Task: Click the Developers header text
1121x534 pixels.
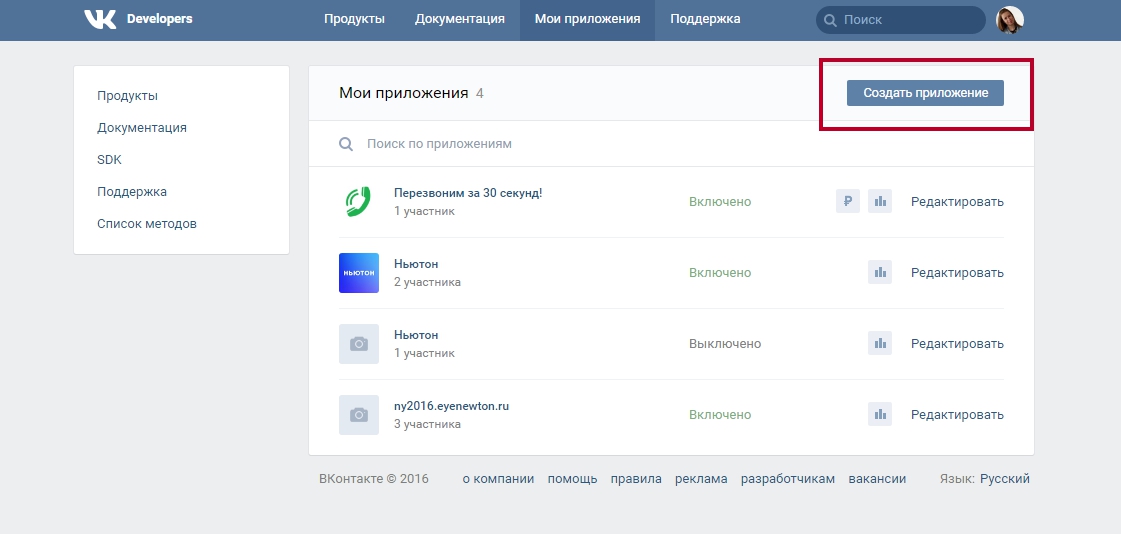Action: (x=159, y=19)
